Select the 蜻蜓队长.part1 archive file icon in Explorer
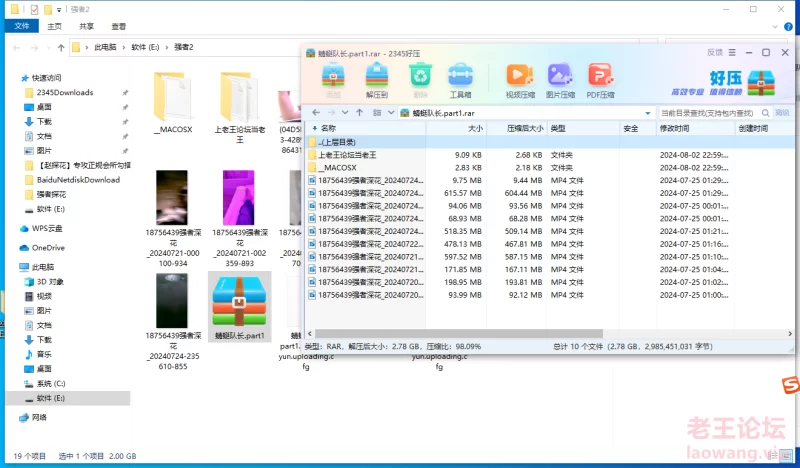Viewport: 800px width, 468px height. [x=239, y=307]
